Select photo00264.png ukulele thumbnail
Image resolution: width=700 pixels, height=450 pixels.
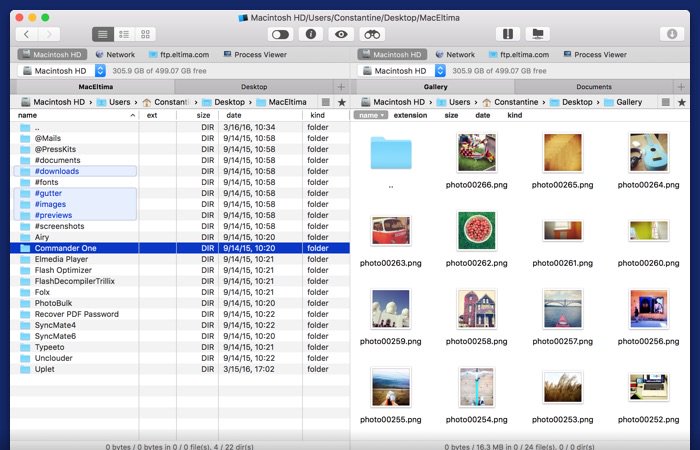tap(648, 153)
